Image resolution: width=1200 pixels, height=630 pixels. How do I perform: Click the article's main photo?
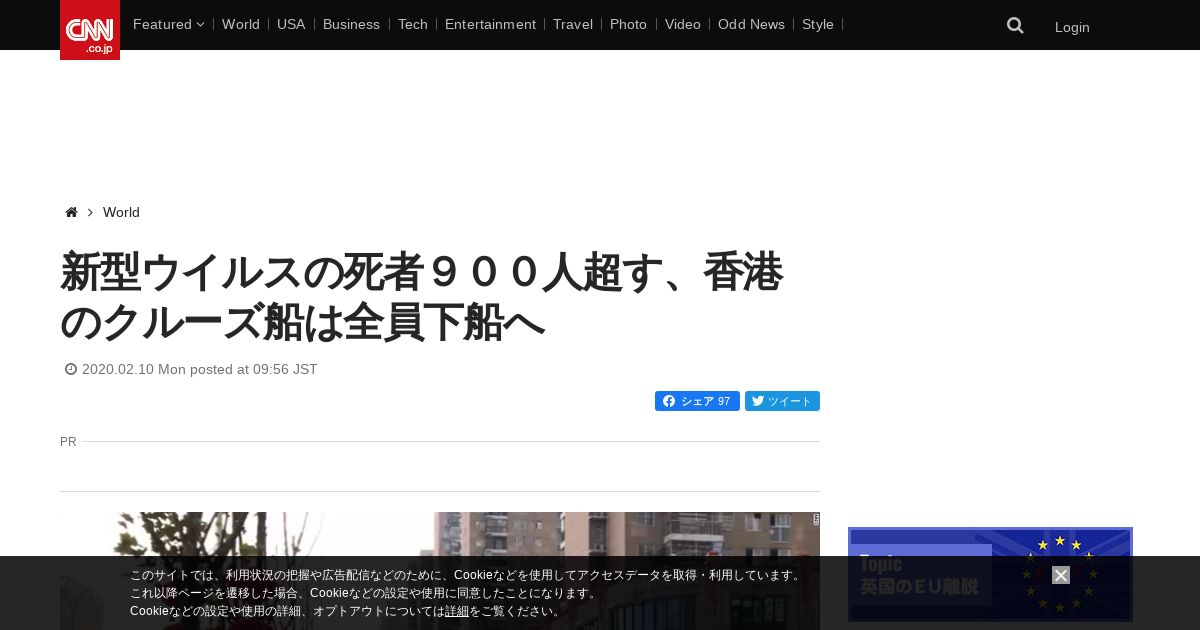pos(440,571)
